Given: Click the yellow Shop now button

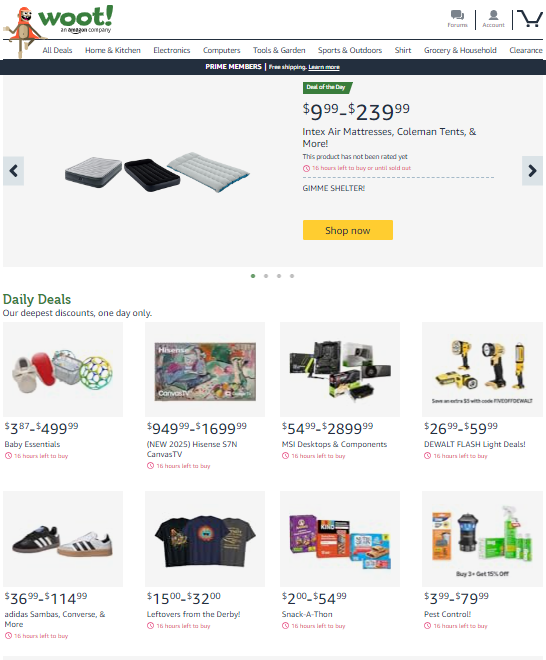Looking at the screenshot, I should [348, 230].
